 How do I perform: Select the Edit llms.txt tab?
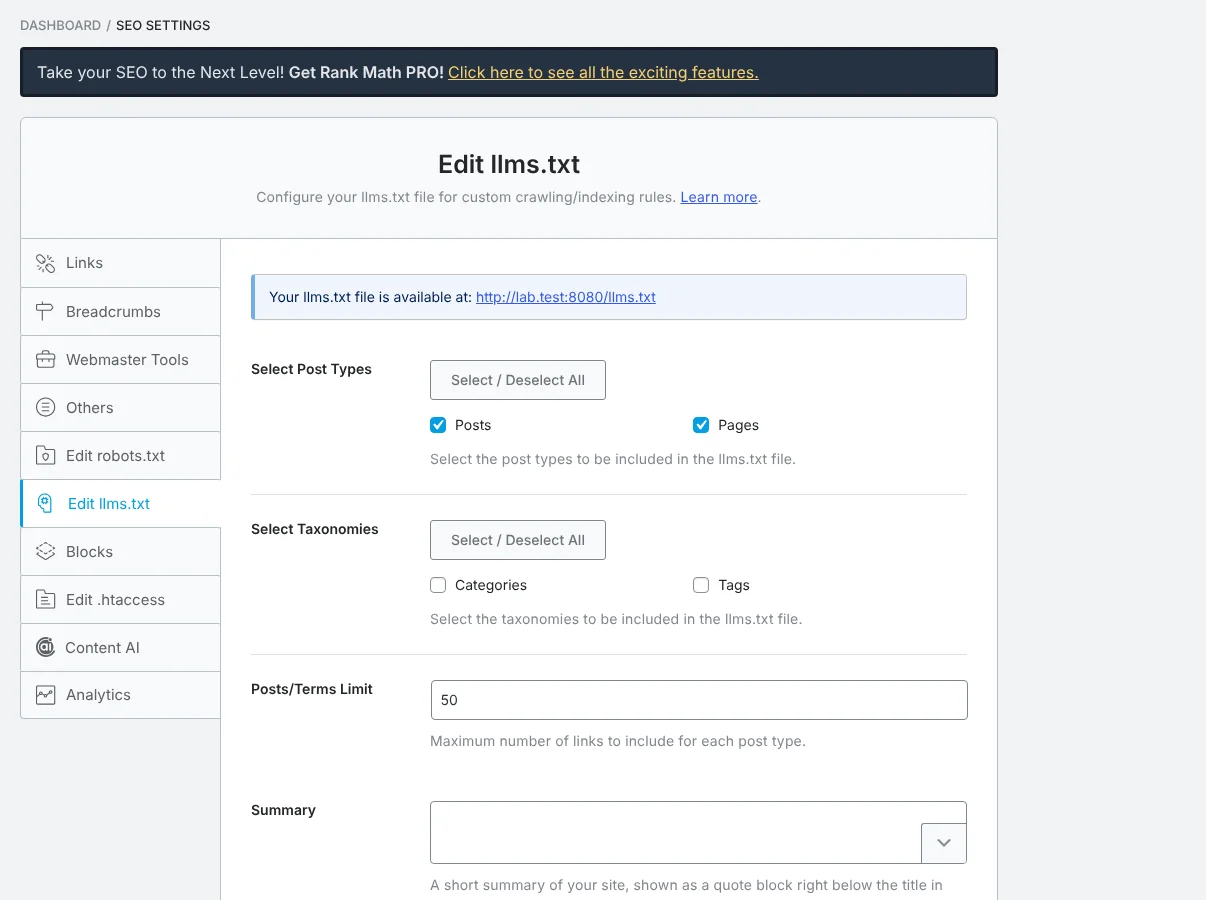tap(120, 503)
